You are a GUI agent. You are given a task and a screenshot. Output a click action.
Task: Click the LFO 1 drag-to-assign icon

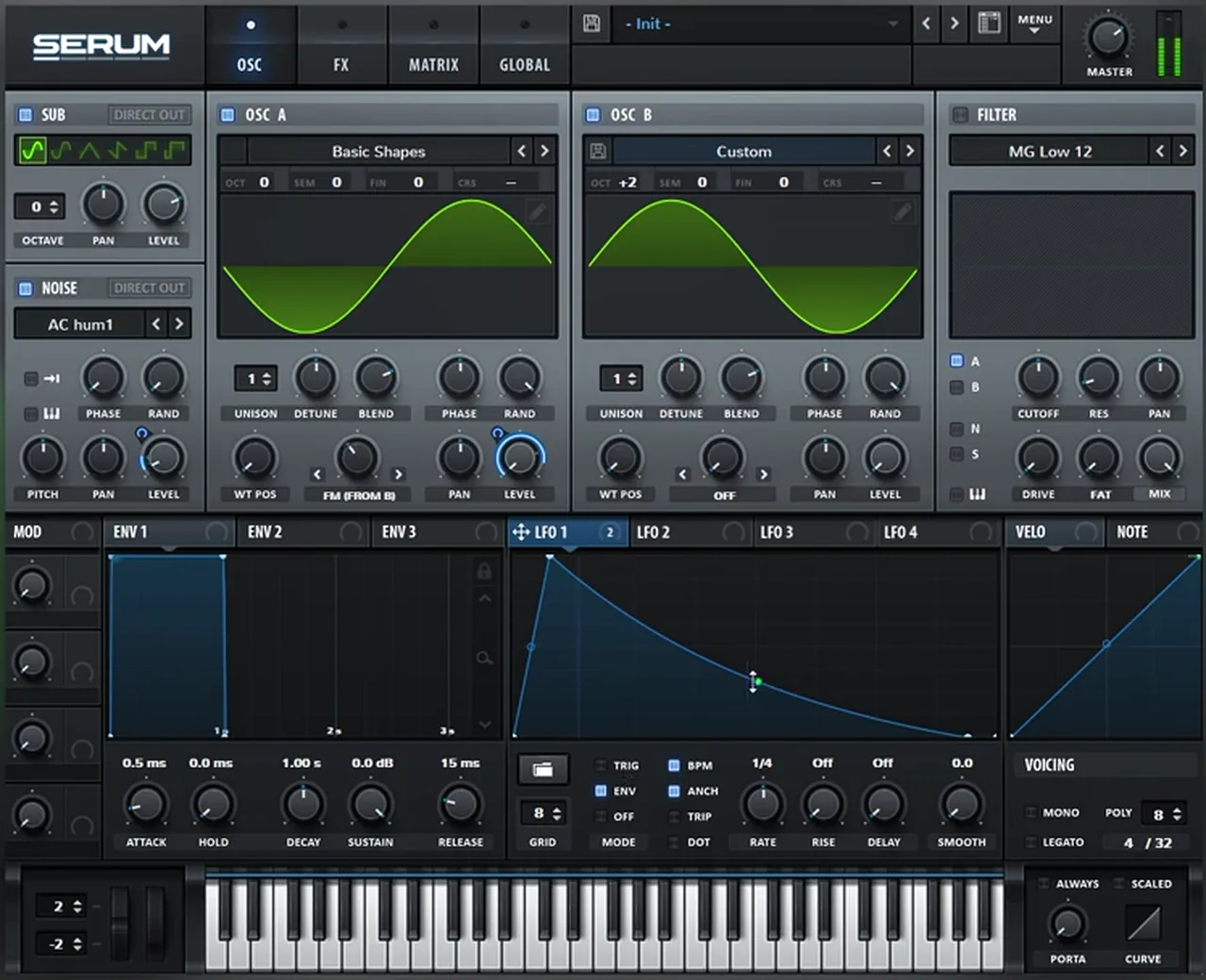coord(520,532)
